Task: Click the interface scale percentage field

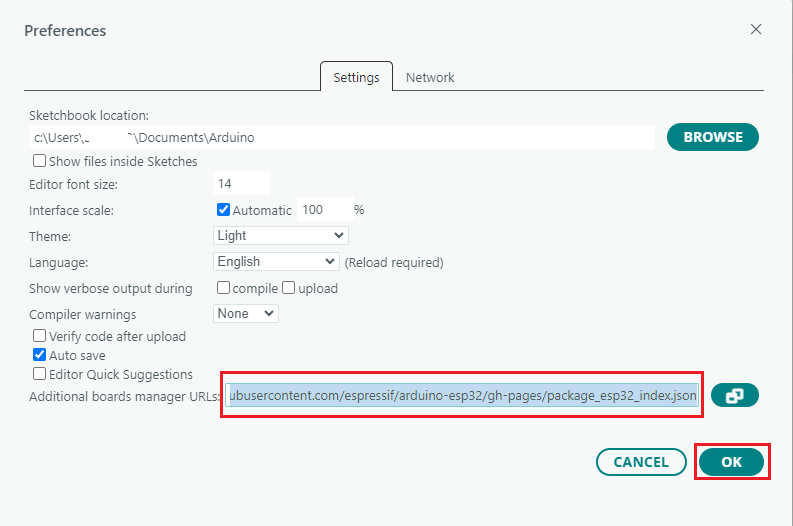Action: tap(325, 209)
